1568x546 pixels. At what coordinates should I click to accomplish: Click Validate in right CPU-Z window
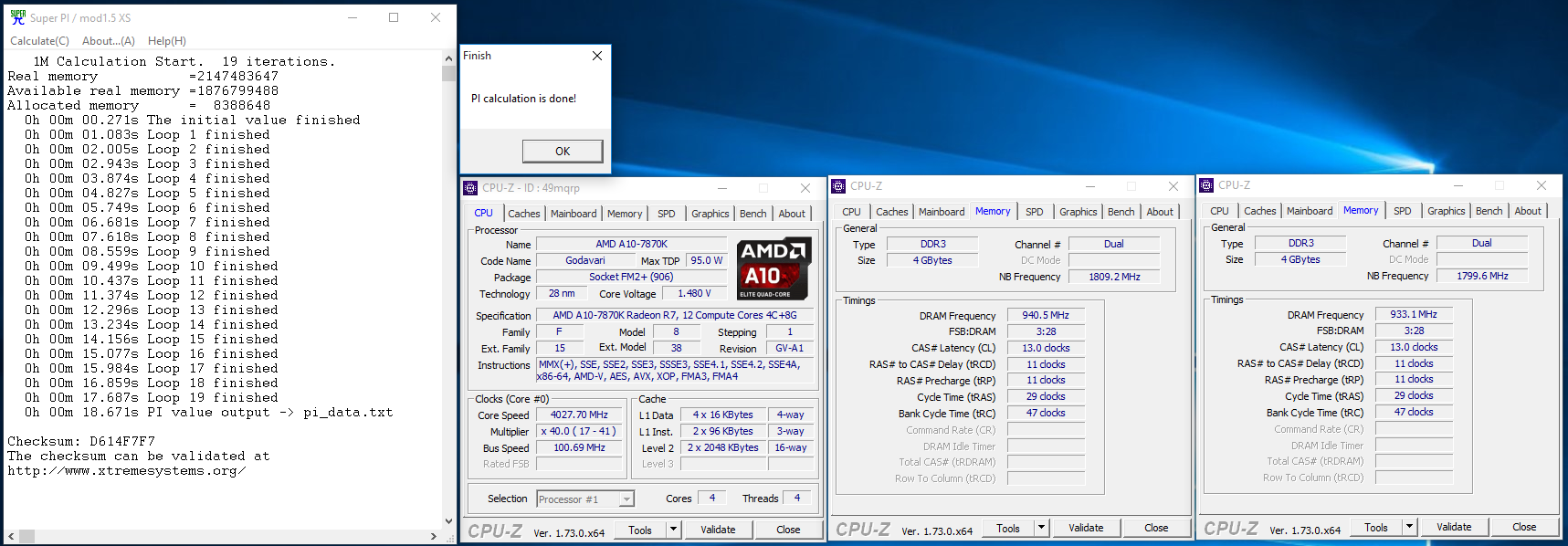pyautogui.click(x=1454, y=527)
